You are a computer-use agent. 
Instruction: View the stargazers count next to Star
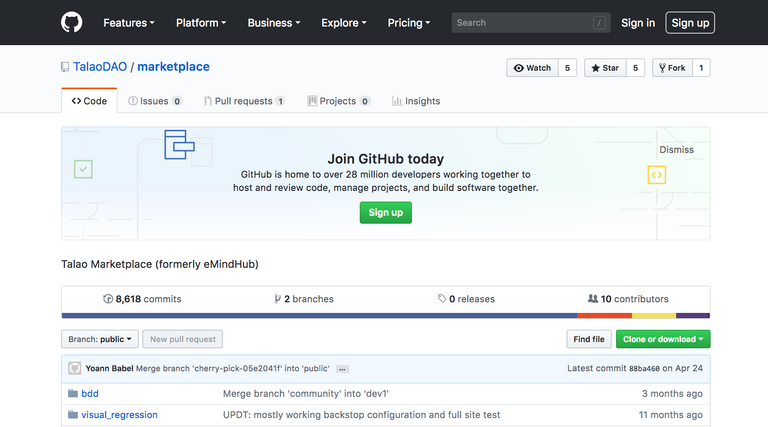point(635,68)
